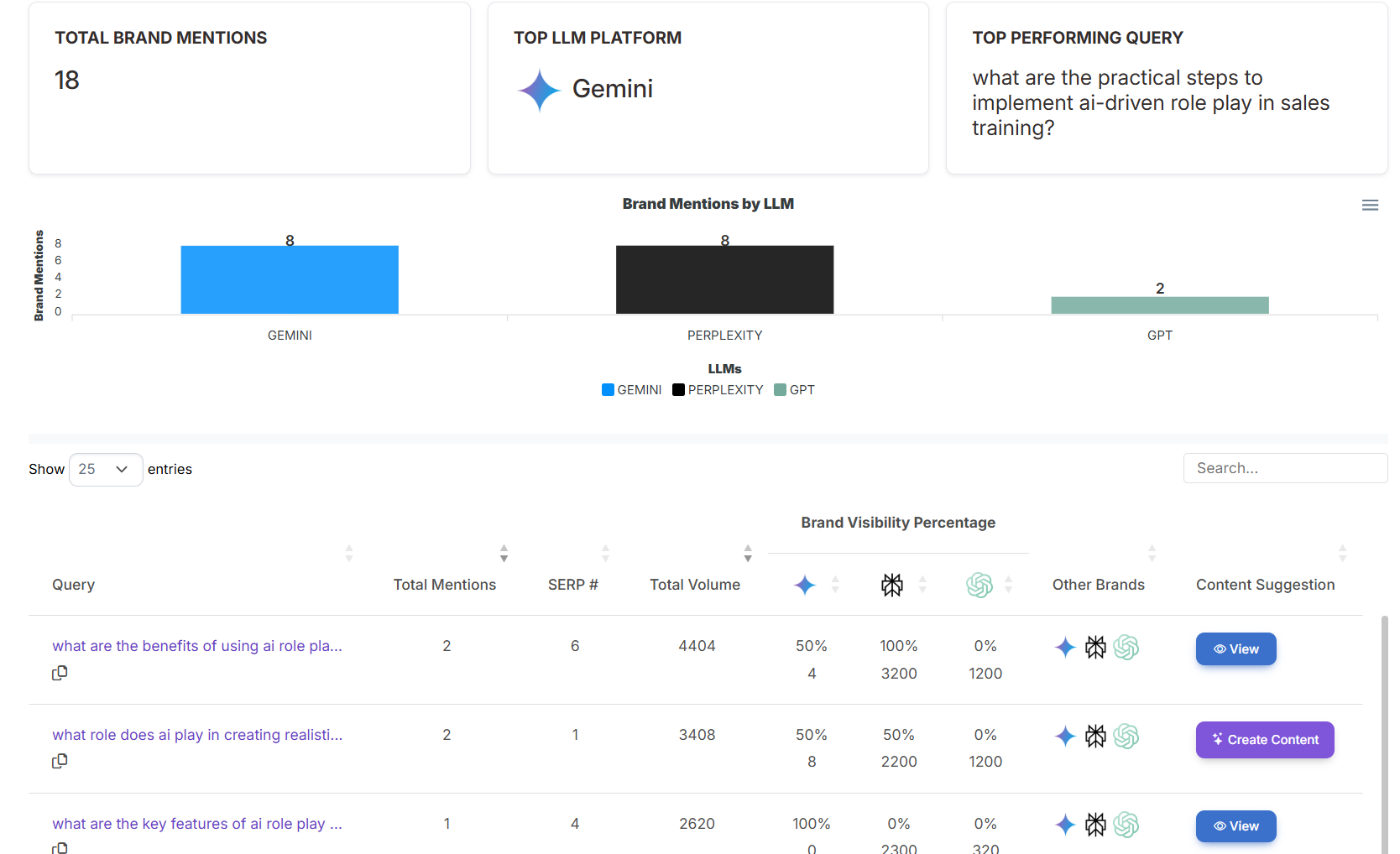This screenshot has width=1400, height=854.
Task: Sort by Perplexity visibility column icon
Action: click(922, 585)
